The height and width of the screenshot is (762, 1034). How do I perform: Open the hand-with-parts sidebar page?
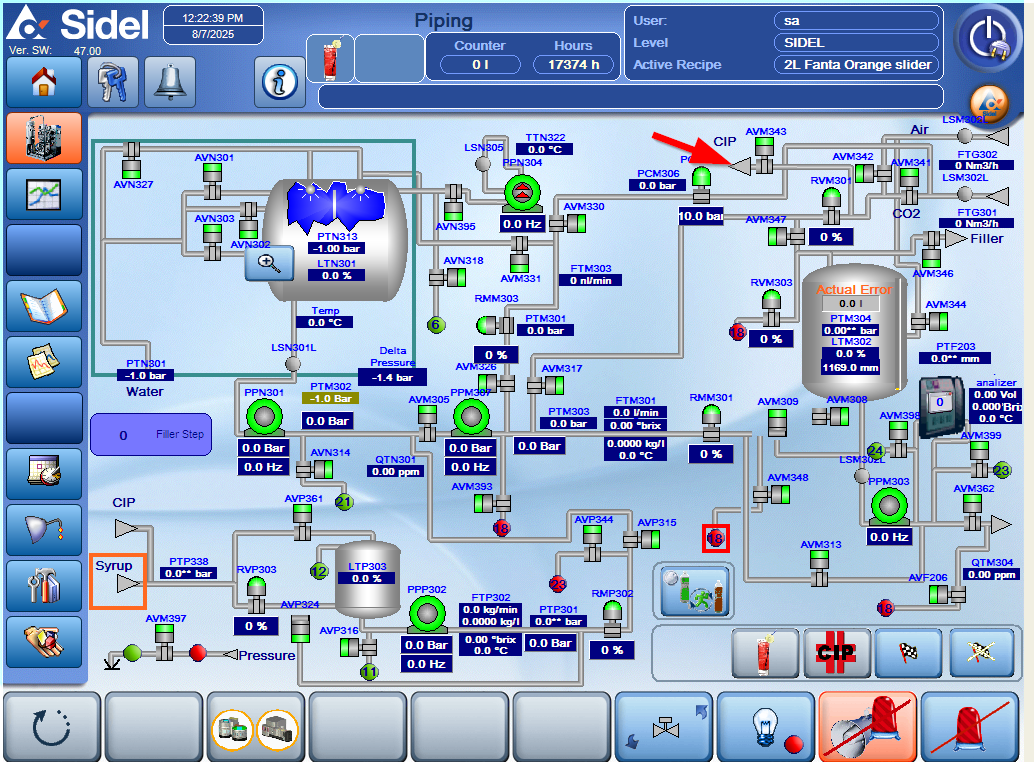(x=44, y=642)
